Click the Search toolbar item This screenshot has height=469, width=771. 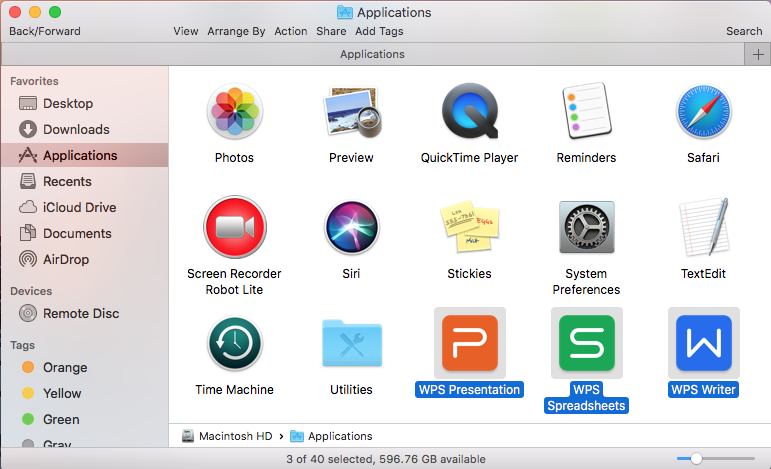[x=744, y=31]
